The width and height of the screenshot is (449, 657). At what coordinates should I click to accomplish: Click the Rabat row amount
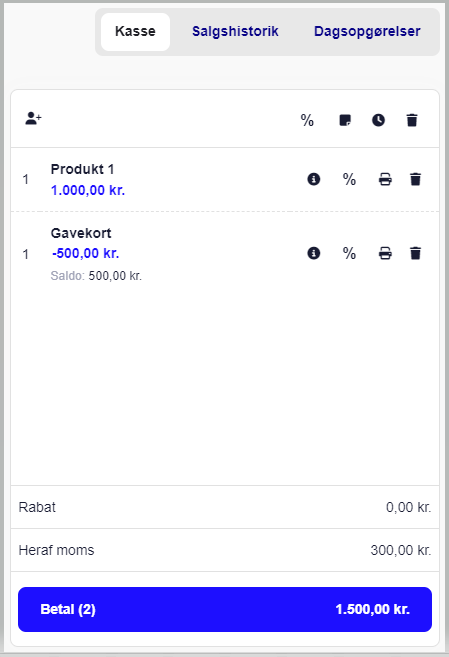tap(408, 507)
